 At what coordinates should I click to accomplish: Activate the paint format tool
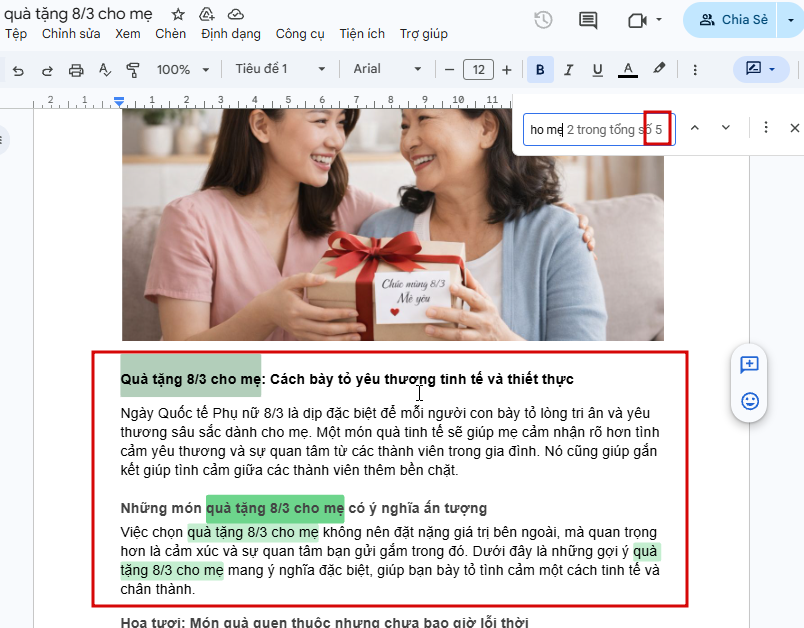point(133,70)
